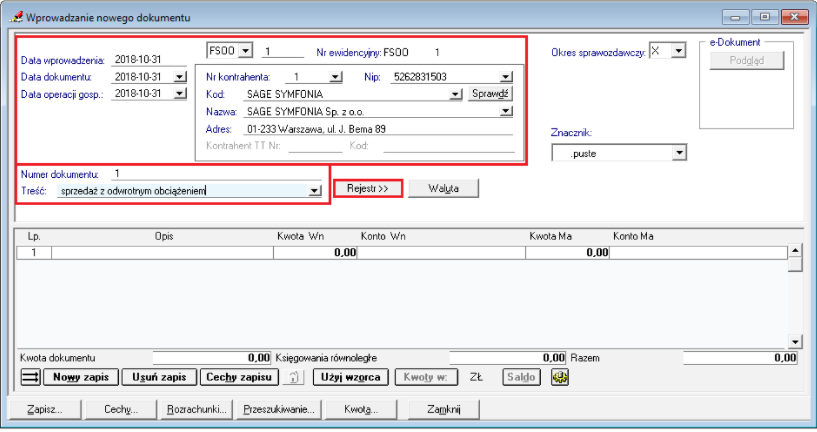
Task: Close the dialog with Zamknij
Action: click(443, 410)
